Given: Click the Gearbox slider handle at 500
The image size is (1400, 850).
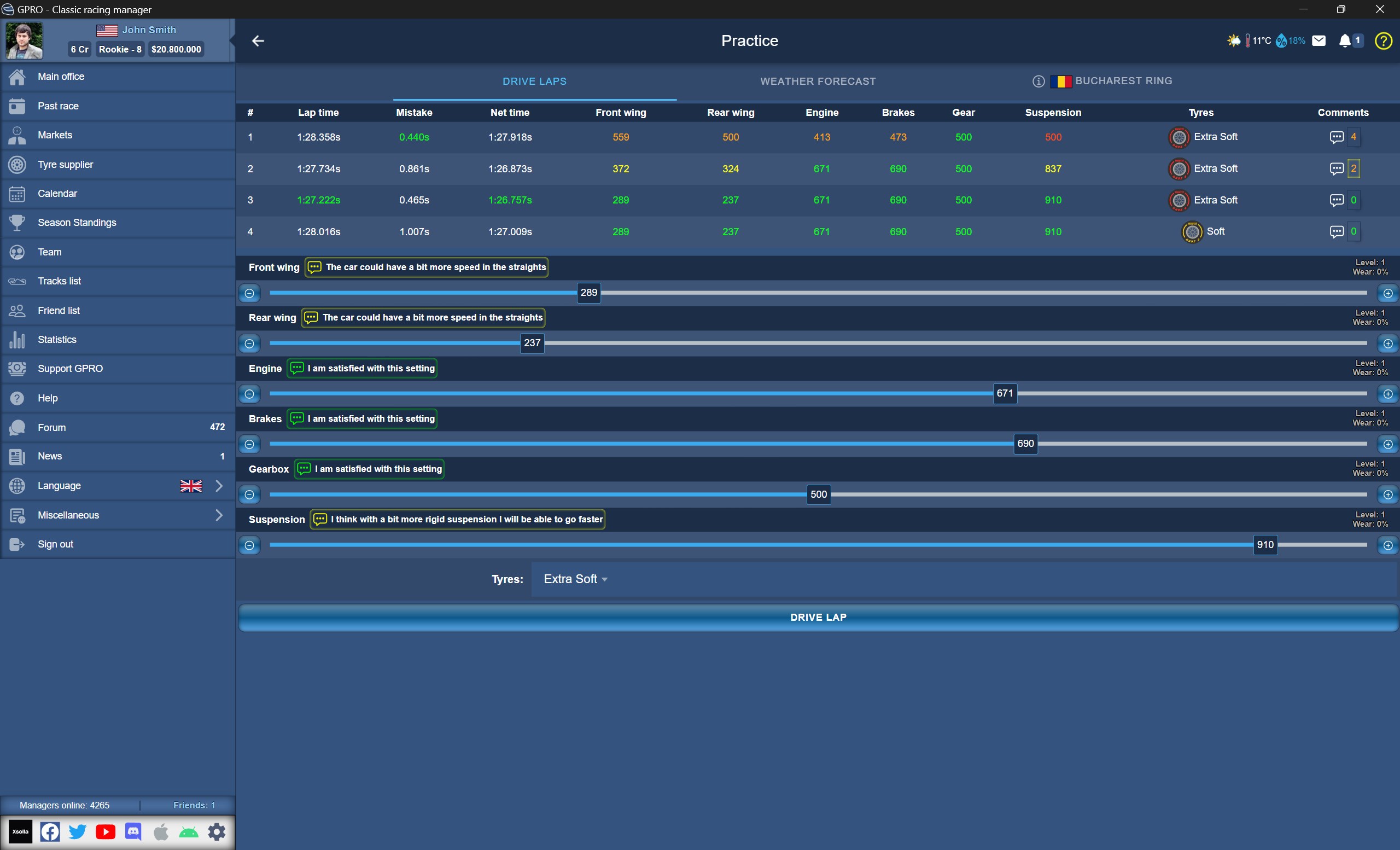Looking at the screenshot, I should click(x=818, y=494).
